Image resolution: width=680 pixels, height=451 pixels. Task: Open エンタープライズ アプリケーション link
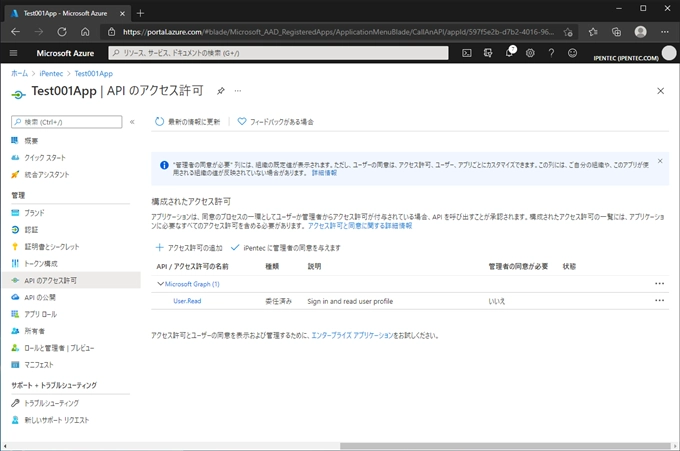click(352, 335)
